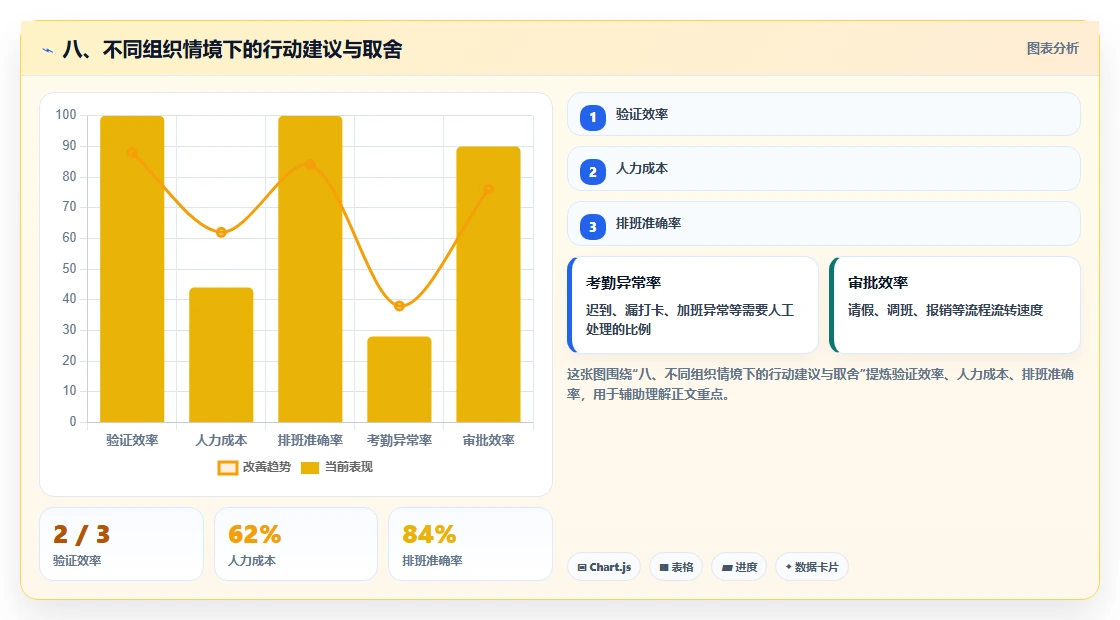Click the number 2 badge beside 人力成本
This screenshot has width=1120, height=620.
pyautogui.click(x=593, y=171)
